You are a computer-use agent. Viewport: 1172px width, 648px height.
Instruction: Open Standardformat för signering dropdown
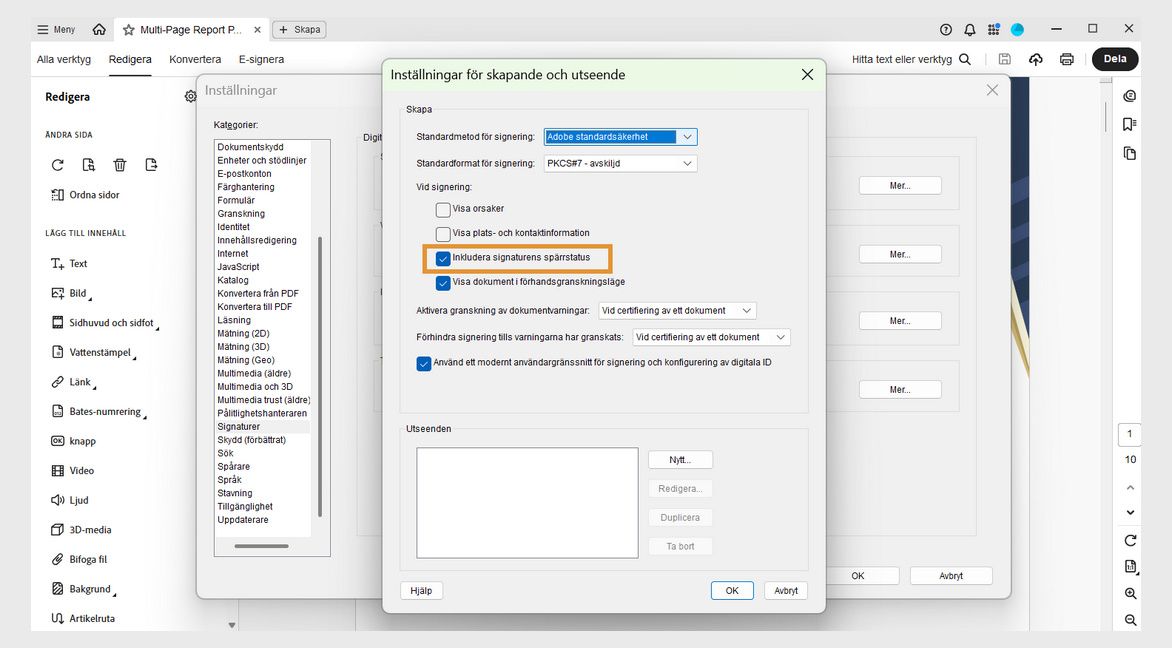[620, 163]
